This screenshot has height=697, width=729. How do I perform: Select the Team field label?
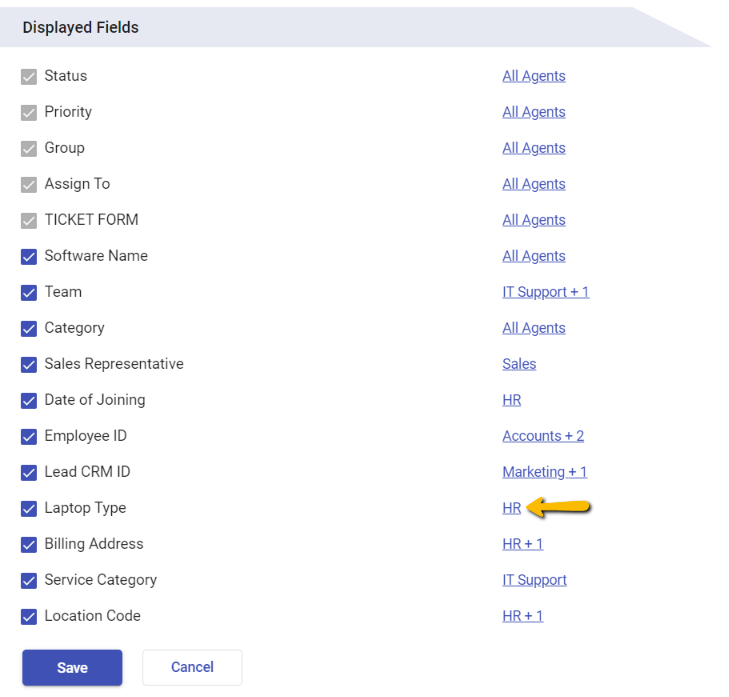[x=63, y=292]
